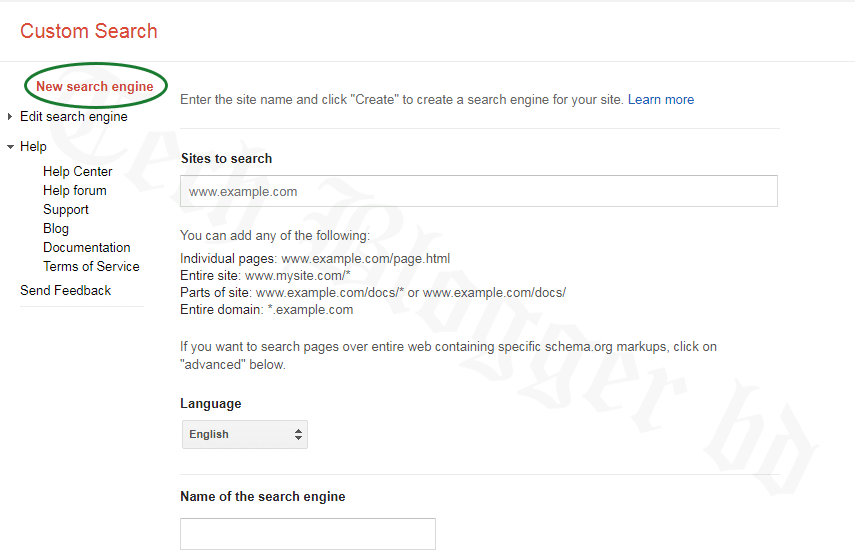Select New search engine in sidebar
This screenshot has height=553, width=855.
(95, 87)
